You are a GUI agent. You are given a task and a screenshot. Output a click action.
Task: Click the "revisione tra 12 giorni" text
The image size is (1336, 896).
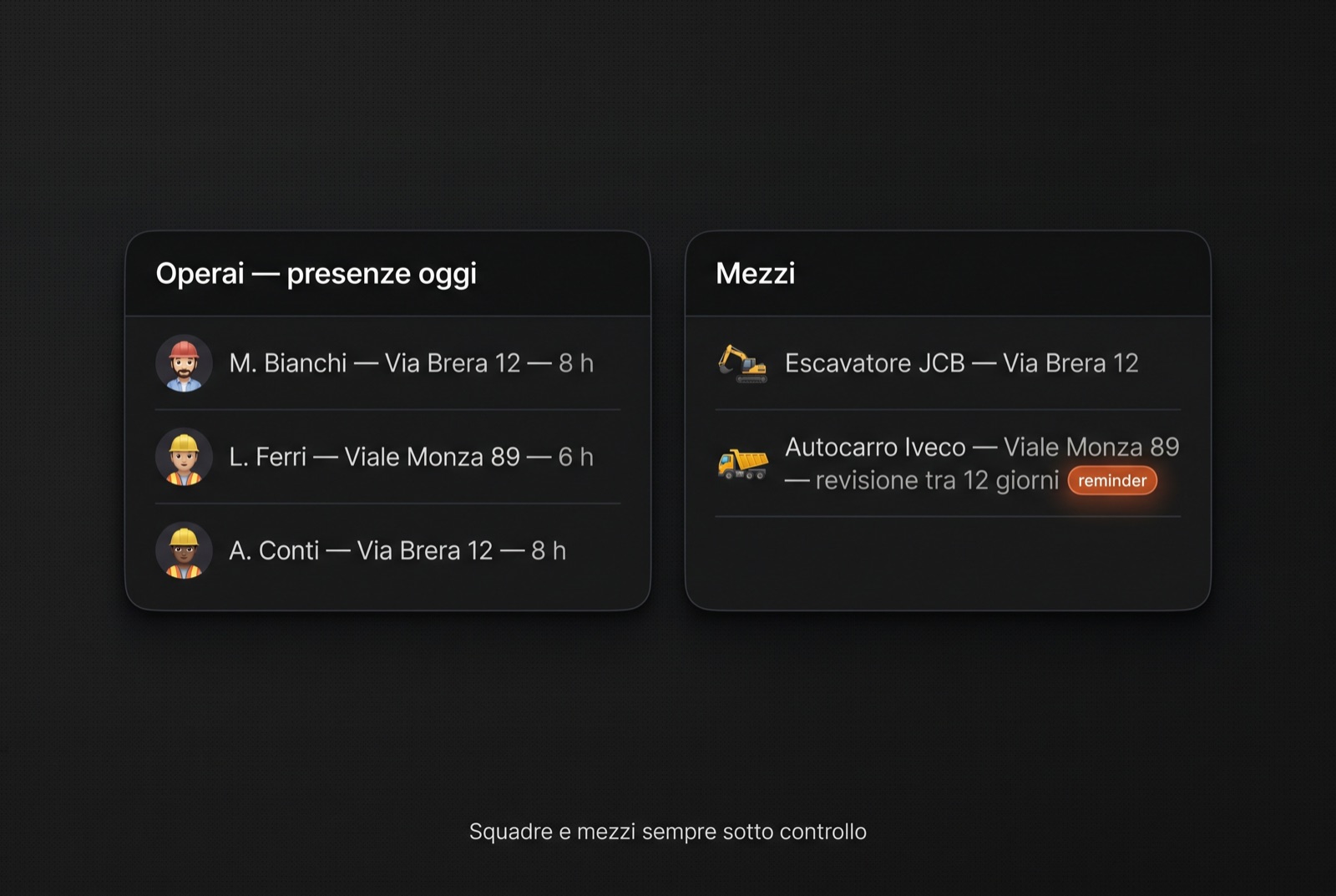(937, 481)
